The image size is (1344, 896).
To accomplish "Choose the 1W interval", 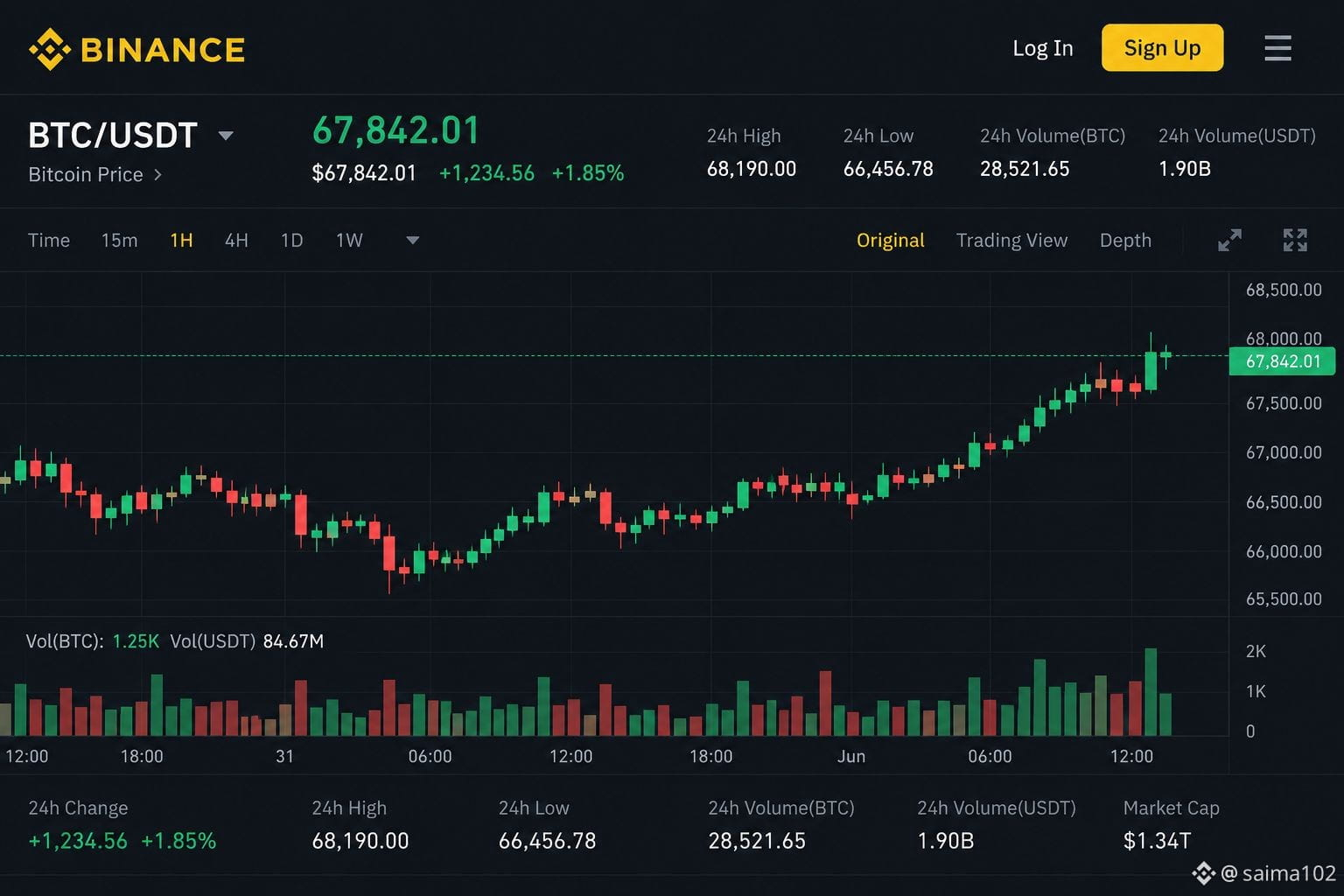I will click(x=349, y=241).
